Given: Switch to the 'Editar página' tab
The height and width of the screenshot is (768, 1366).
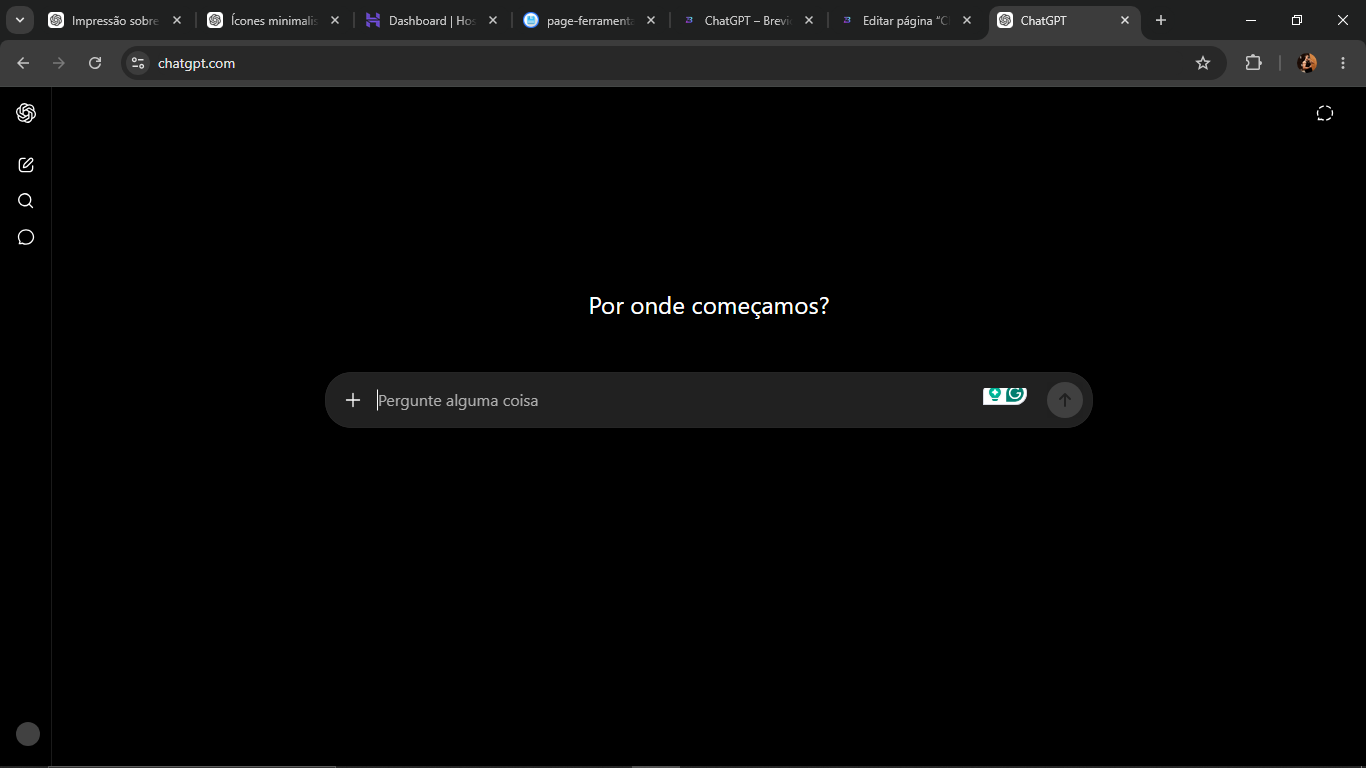Looking at the screenshot, I should coord(906,20).
